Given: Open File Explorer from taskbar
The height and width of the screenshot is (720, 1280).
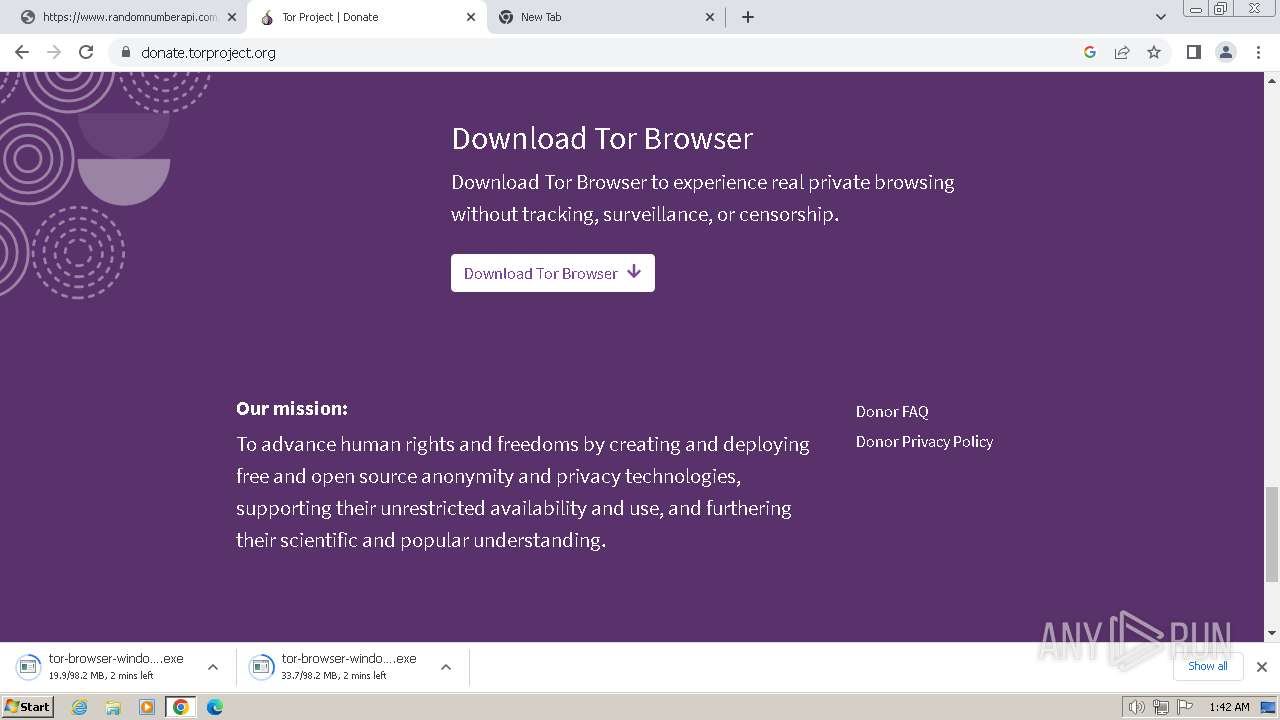Looking at the screenshot, I should [x=113, y=707].
